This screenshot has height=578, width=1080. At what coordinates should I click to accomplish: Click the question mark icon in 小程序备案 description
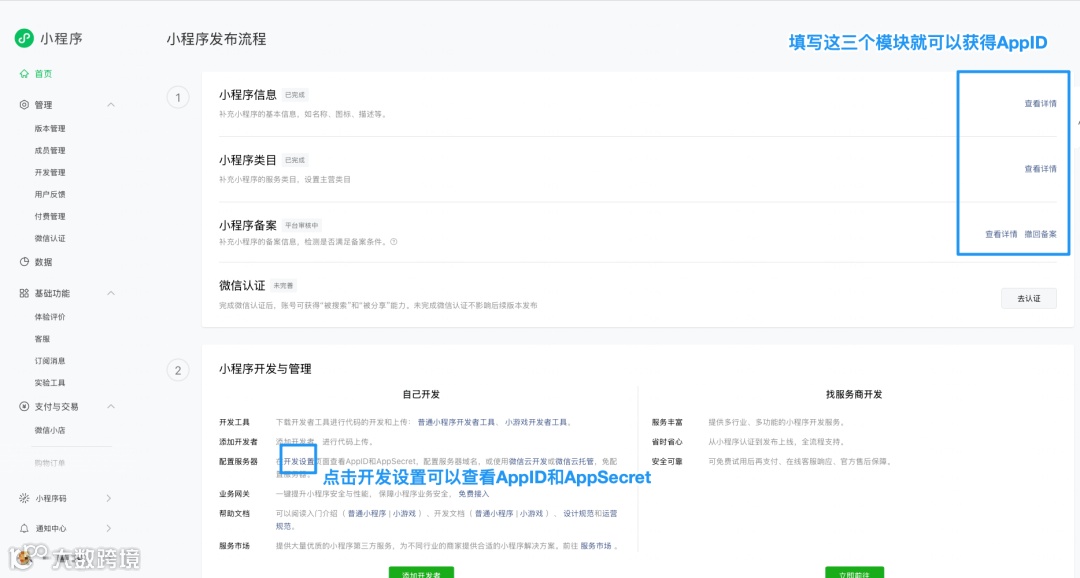394,242
